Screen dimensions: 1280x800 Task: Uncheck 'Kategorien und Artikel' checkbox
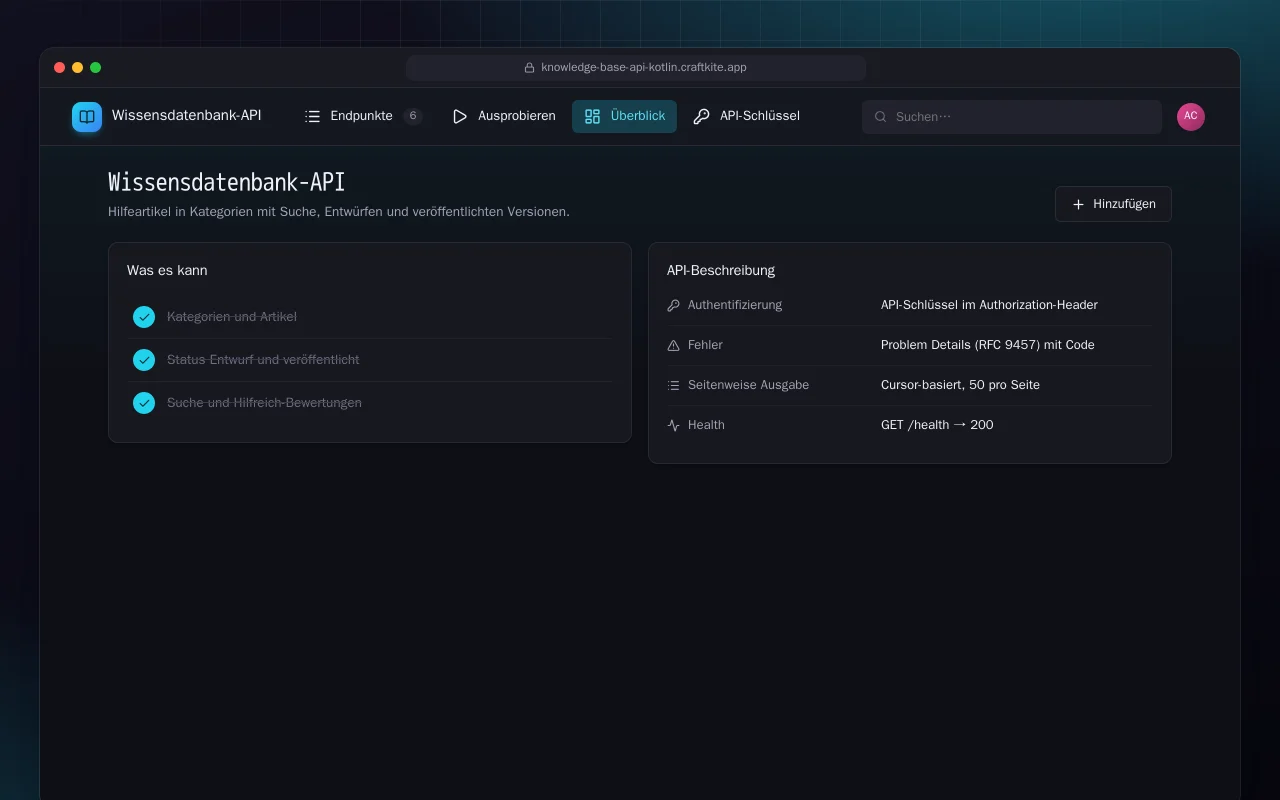click(x=144, y=317)
